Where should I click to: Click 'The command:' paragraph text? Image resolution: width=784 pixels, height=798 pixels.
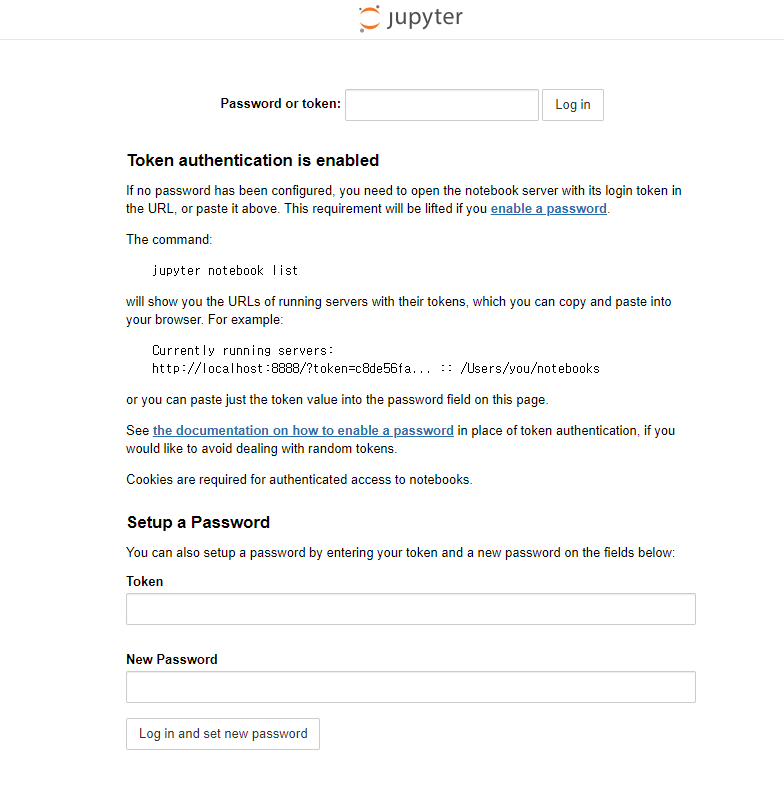click(169, 239)
